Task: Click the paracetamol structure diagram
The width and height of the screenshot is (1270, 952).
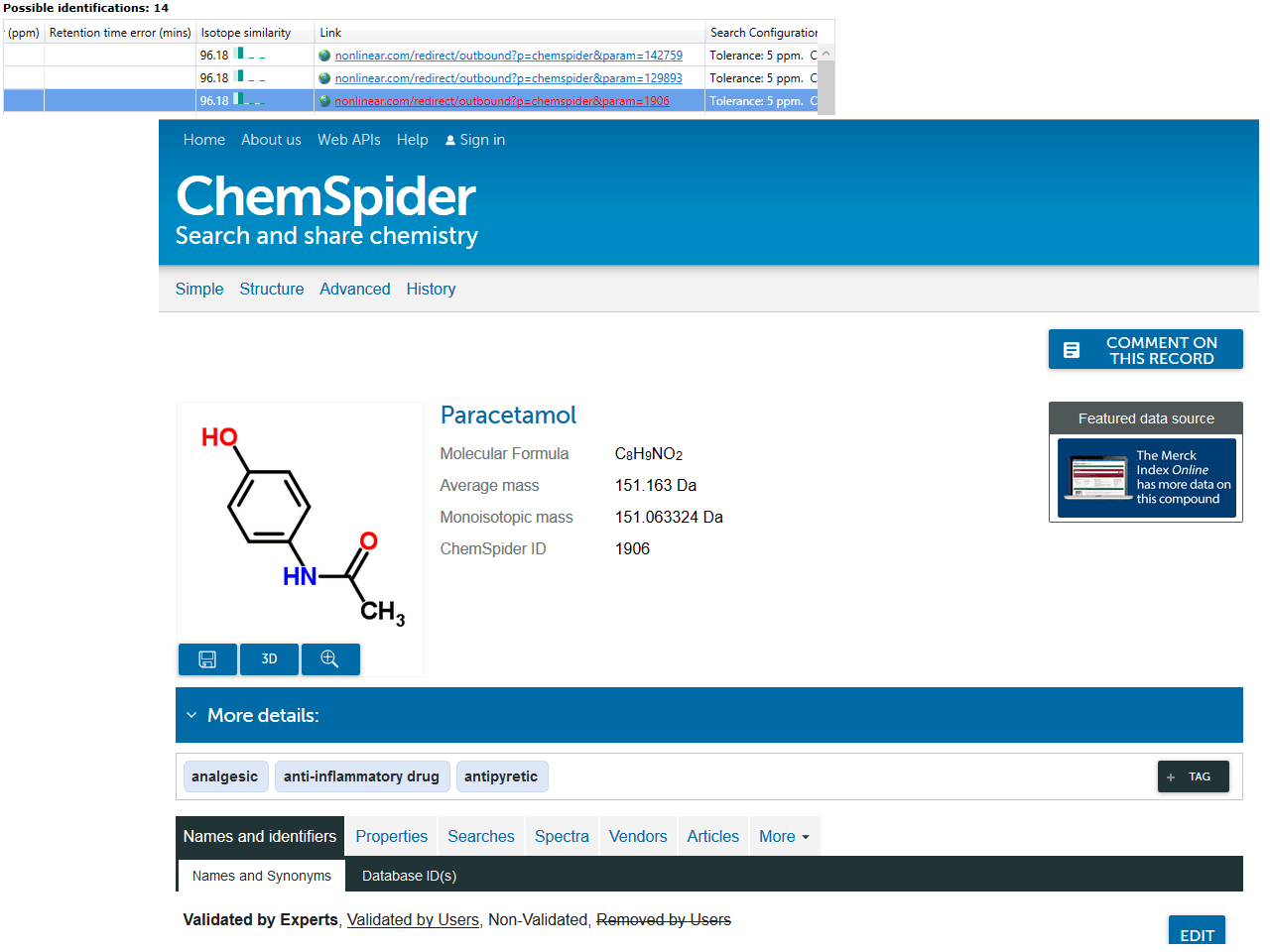Action: tap(301, 526)
